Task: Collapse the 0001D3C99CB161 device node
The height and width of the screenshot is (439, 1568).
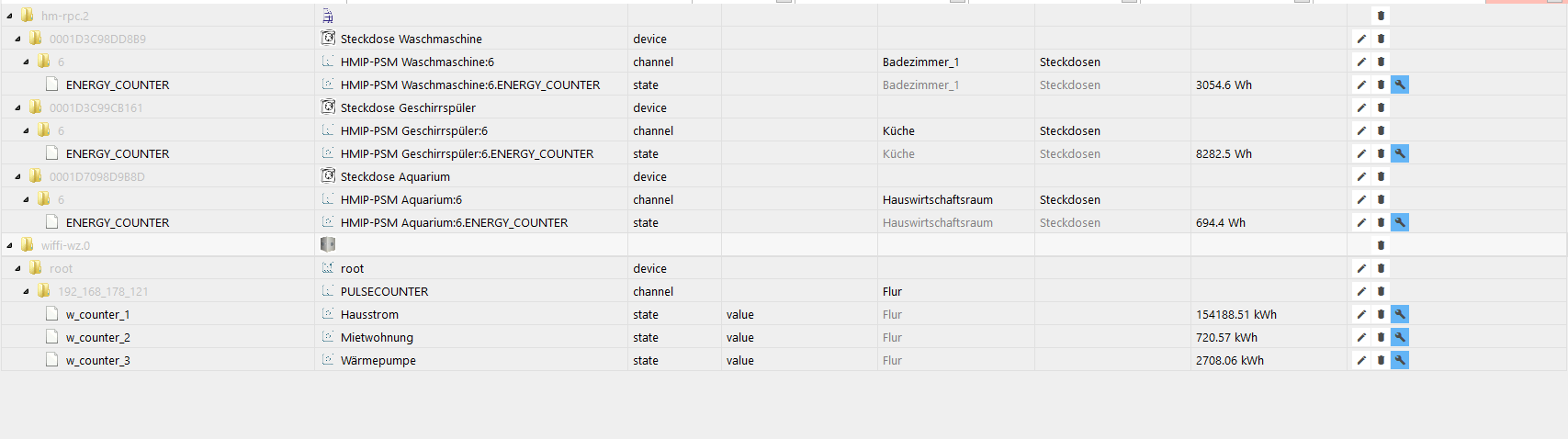Action: (17, 108)
